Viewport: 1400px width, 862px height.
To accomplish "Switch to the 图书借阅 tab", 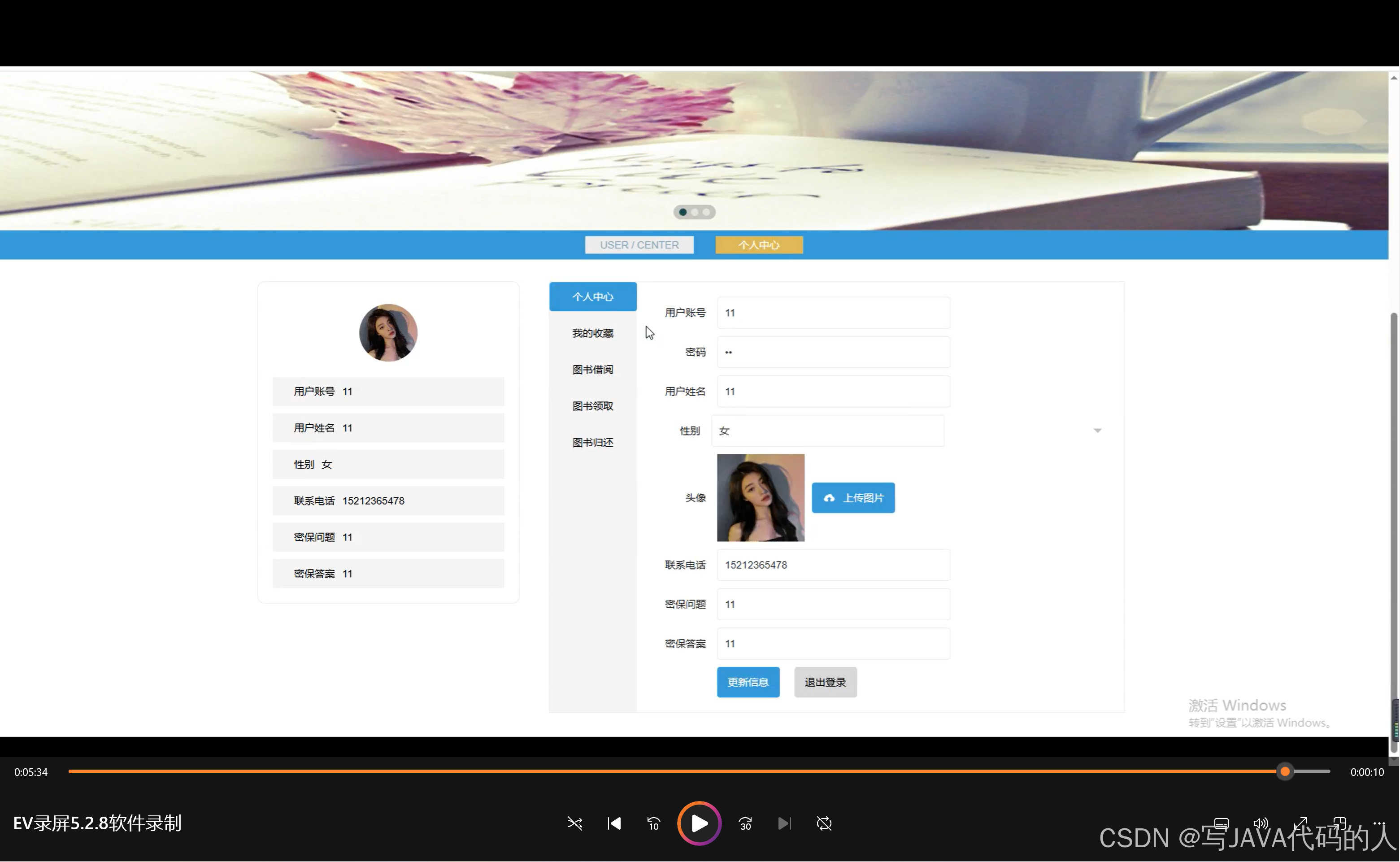I will tap(592, 370).
